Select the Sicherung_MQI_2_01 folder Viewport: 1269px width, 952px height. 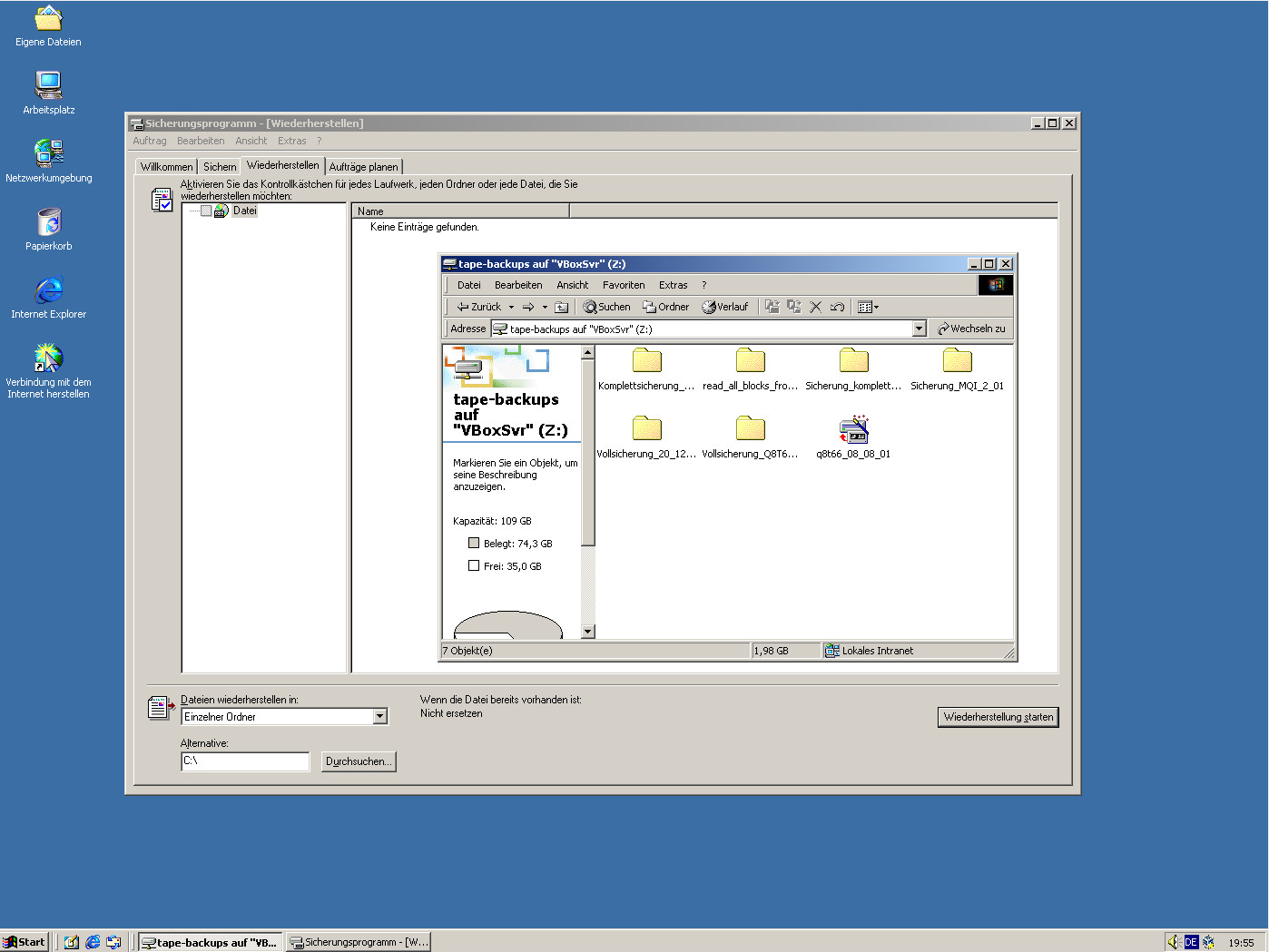[x=957, y=362]
